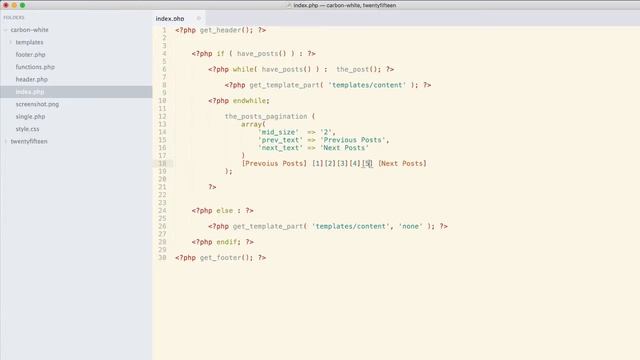Place cursor on get_header() code
Screen dimensions: 640x360
pyautogui.click(x=227, y=30)
